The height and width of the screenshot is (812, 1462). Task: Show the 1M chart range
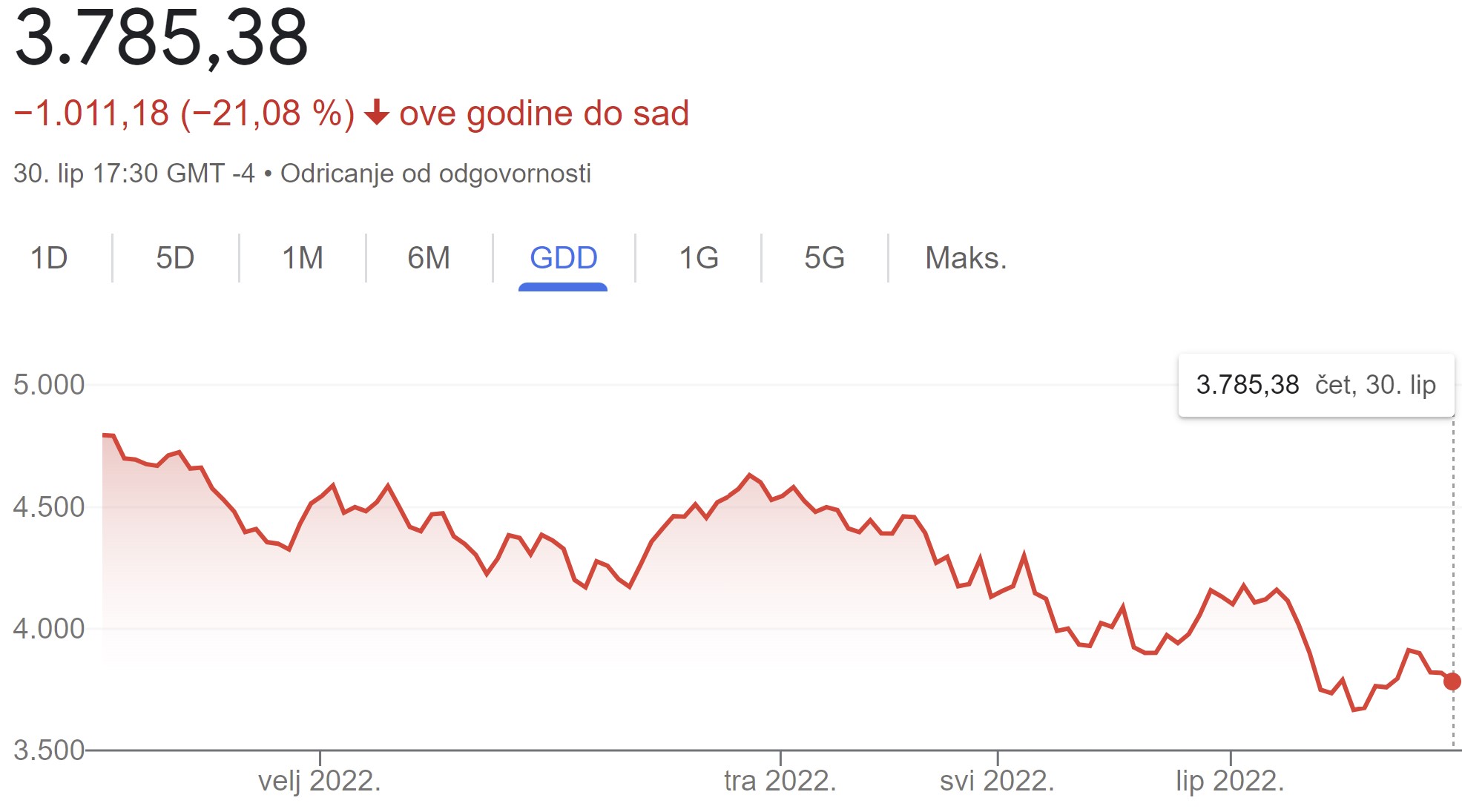coord(303,258)
